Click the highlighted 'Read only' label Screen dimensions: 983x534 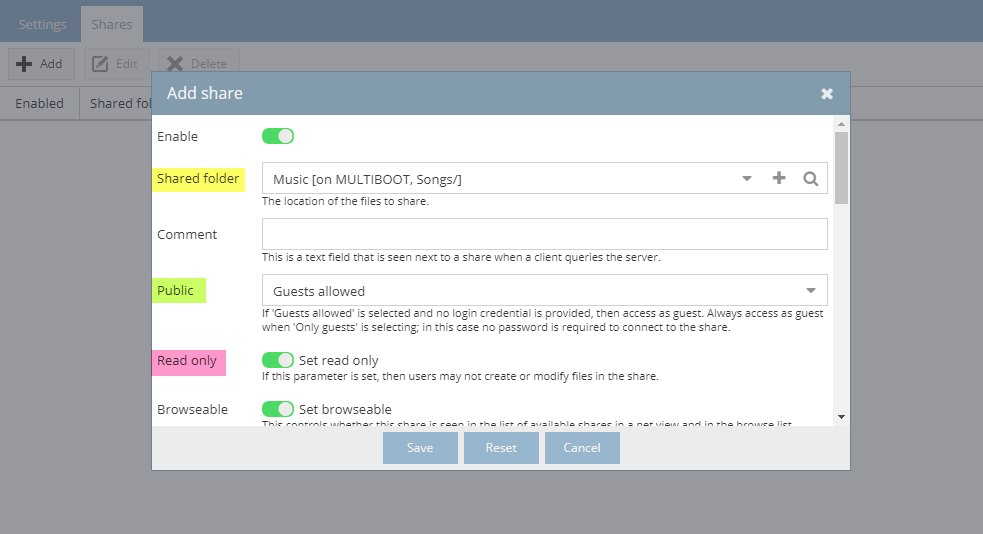(x=187, y=360)
